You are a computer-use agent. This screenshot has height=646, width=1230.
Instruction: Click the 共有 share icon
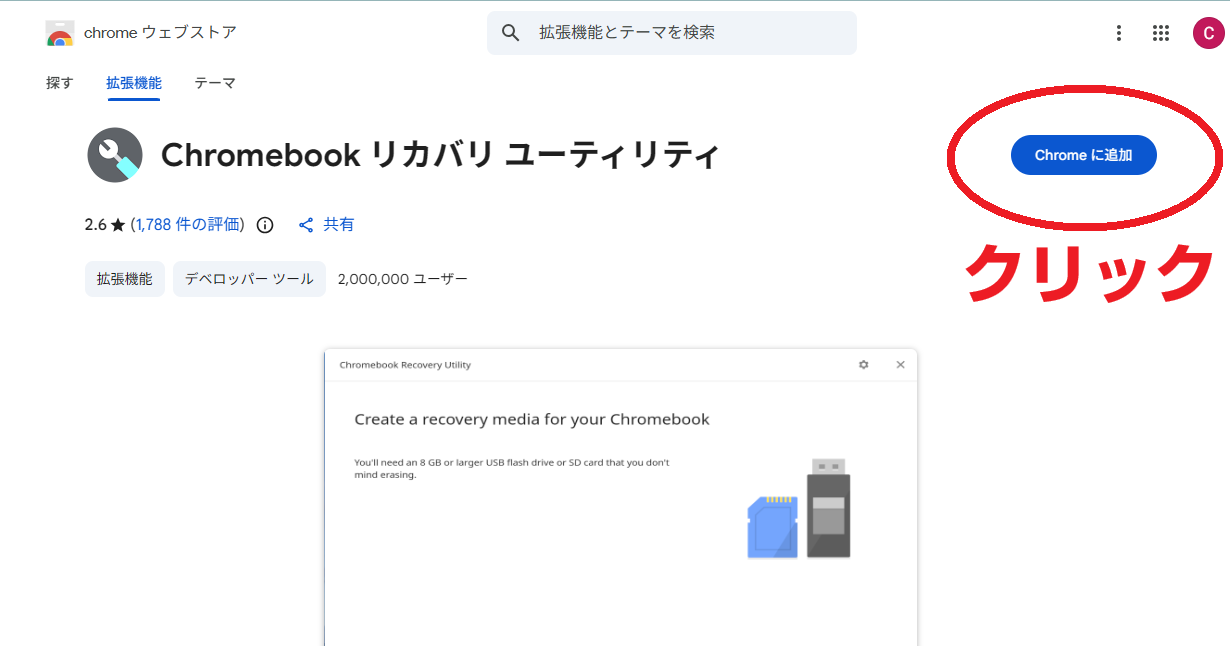pos(307,225)
